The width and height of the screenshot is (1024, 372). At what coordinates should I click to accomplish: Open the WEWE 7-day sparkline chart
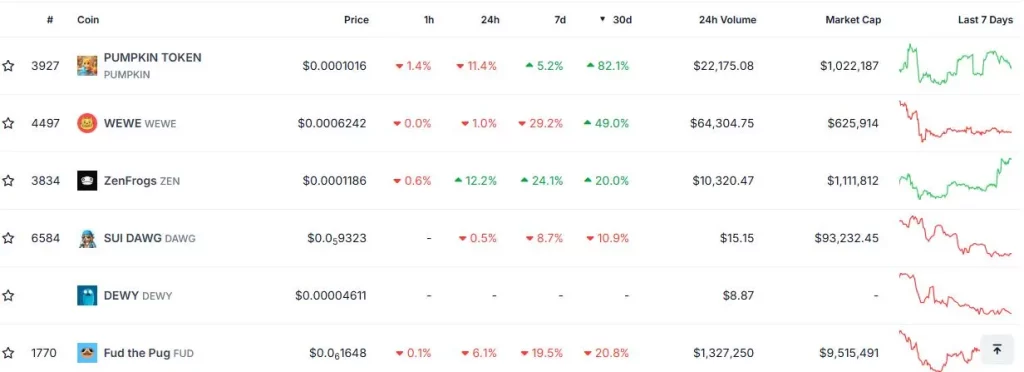coord(955,123)
